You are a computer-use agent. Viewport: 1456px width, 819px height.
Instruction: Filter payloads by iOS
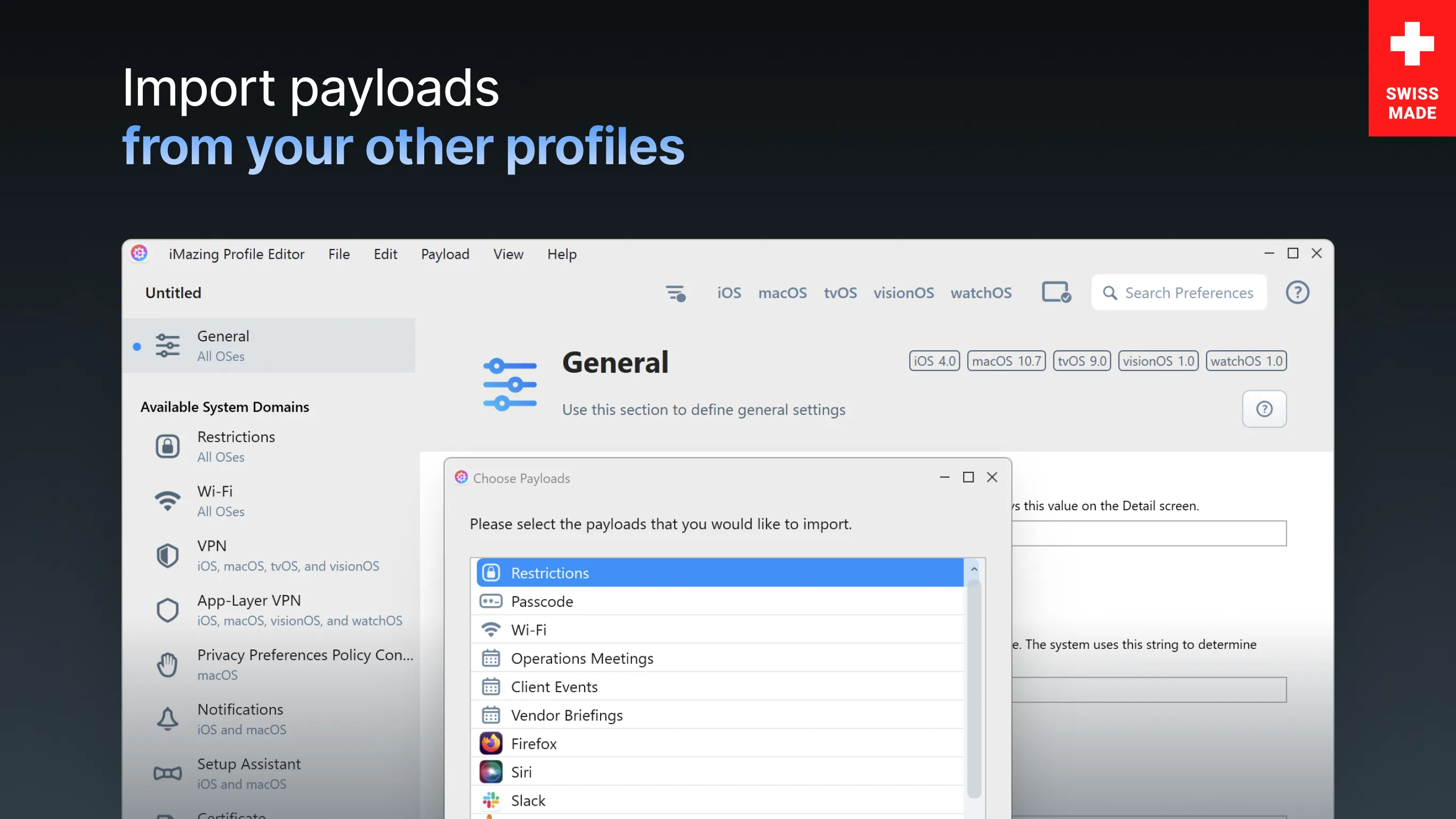(729, 292)
